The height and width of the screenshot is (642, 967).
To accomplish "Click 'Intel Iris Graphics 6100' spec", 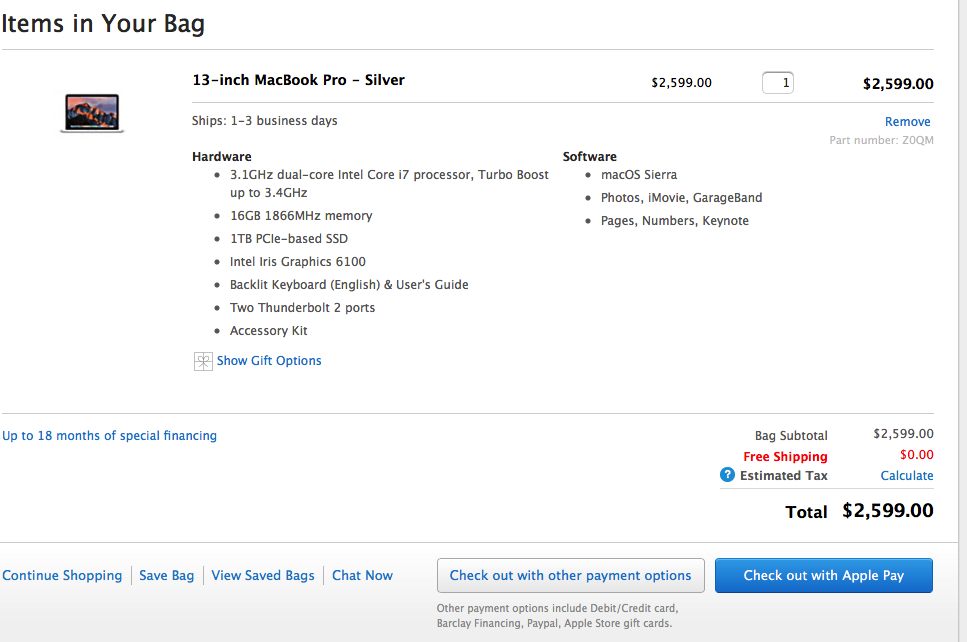I will point(298,261).
